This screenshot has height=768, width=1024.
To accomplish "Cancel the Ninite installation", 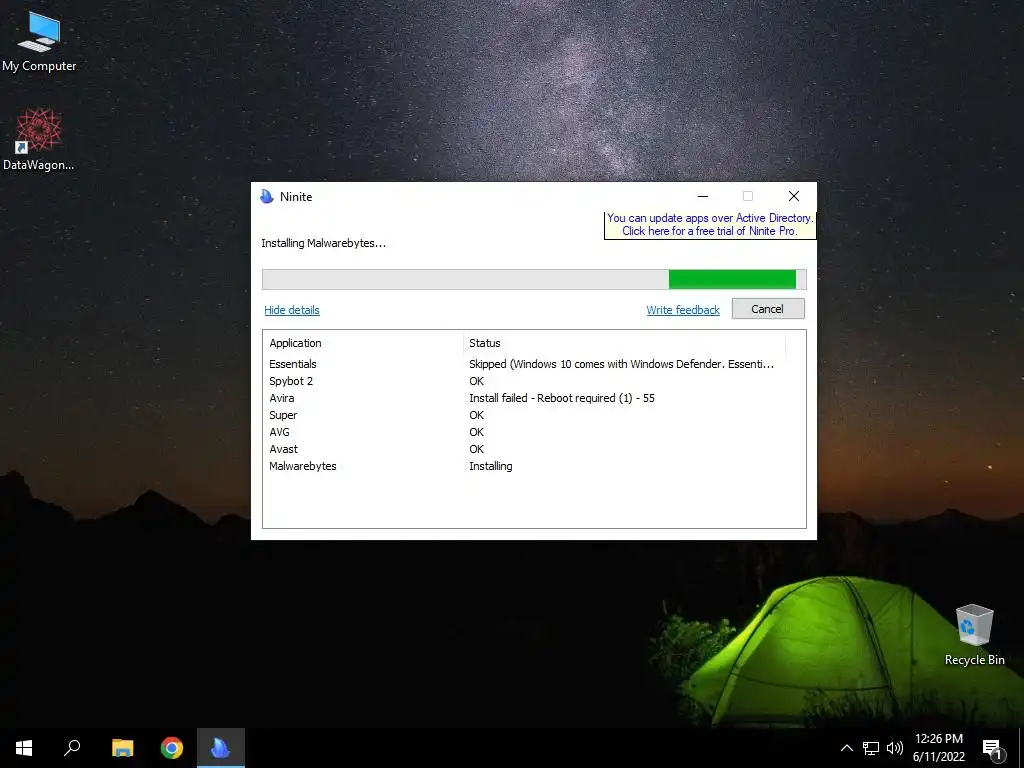I will (x=768, y=309).
